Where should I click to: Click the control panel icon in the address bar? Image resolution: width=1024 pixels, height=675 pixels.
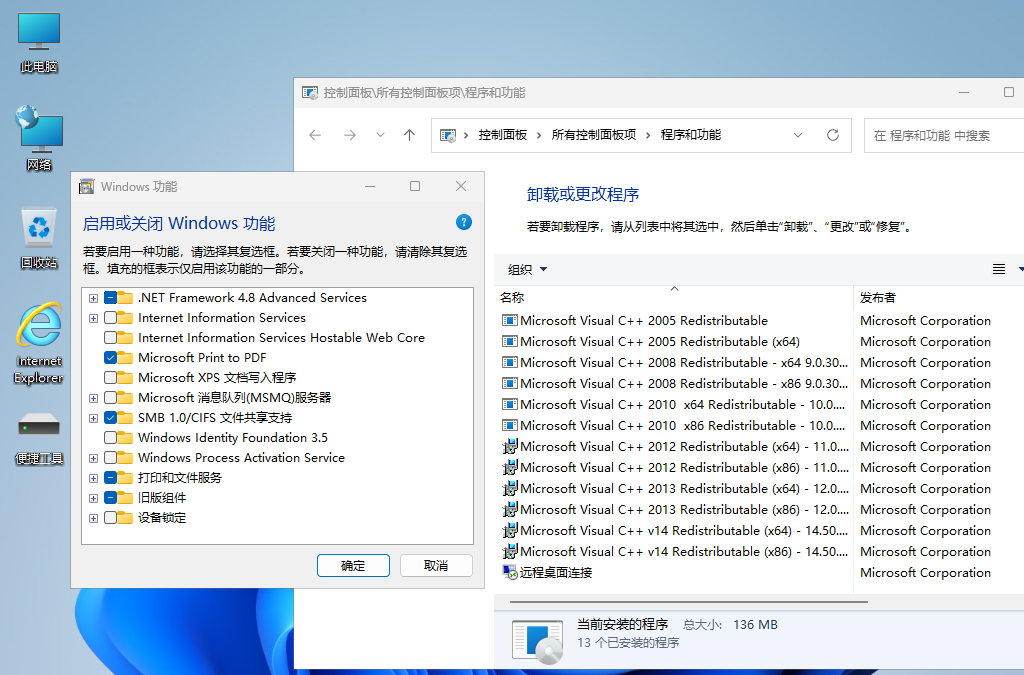click(x=448, y=135)
